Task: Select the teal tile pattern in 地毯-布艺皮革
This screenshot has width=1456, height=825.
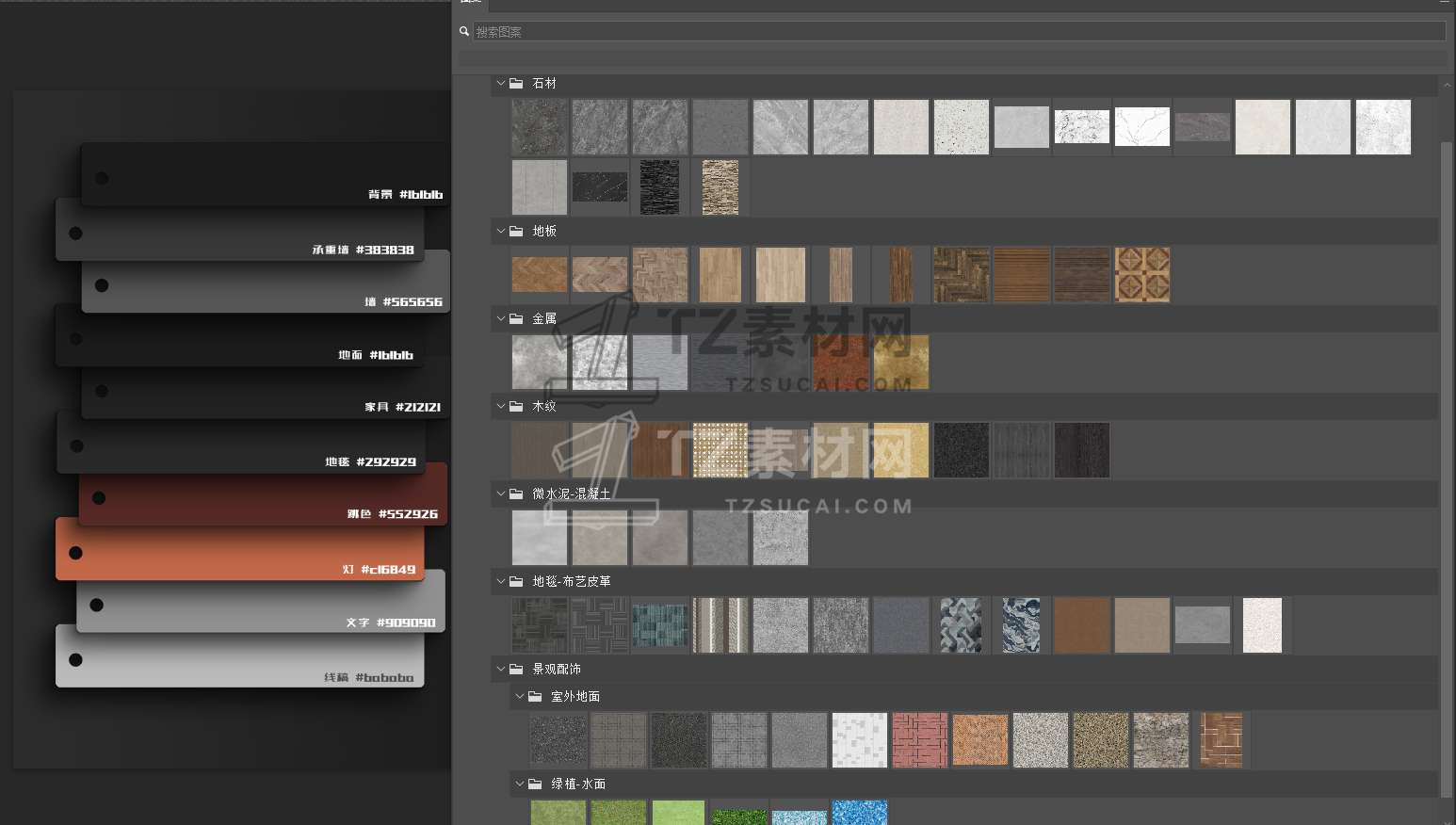Action: coord(660,625)
